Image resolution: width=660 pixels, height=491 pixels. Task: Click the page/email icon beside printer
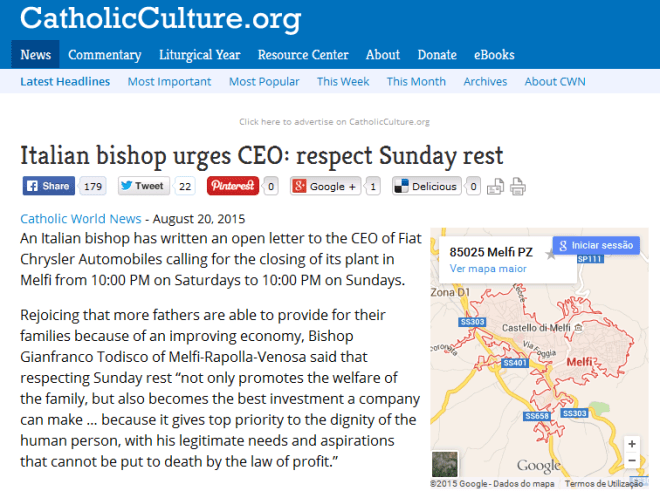[x=496, y=186]
